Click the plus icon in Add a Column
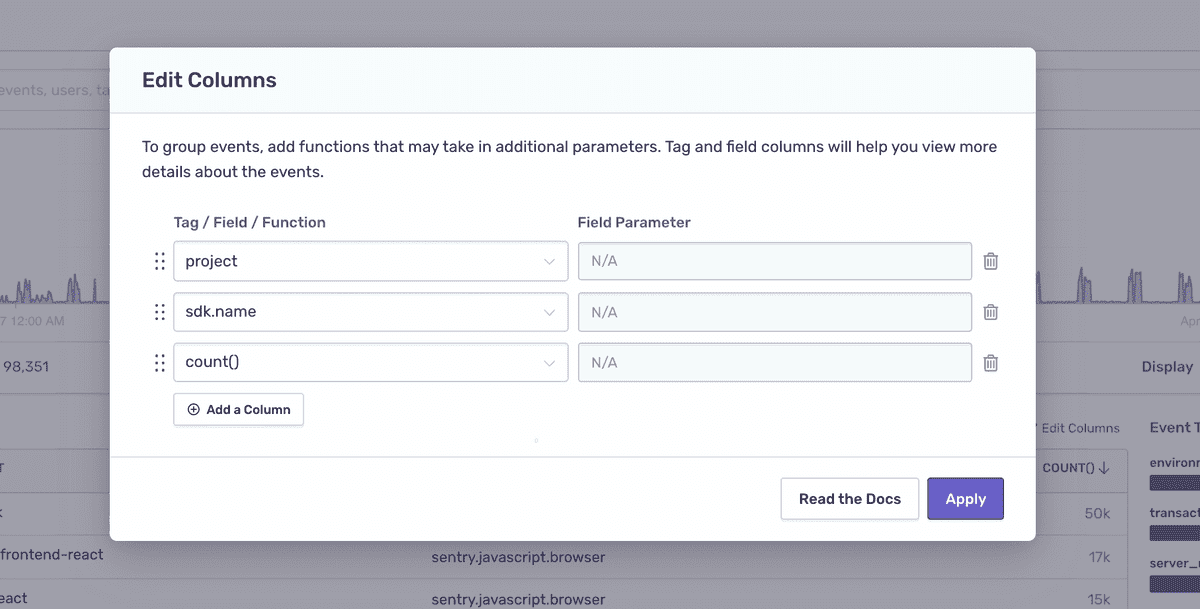1200x609 pixels. pos(194,409)
